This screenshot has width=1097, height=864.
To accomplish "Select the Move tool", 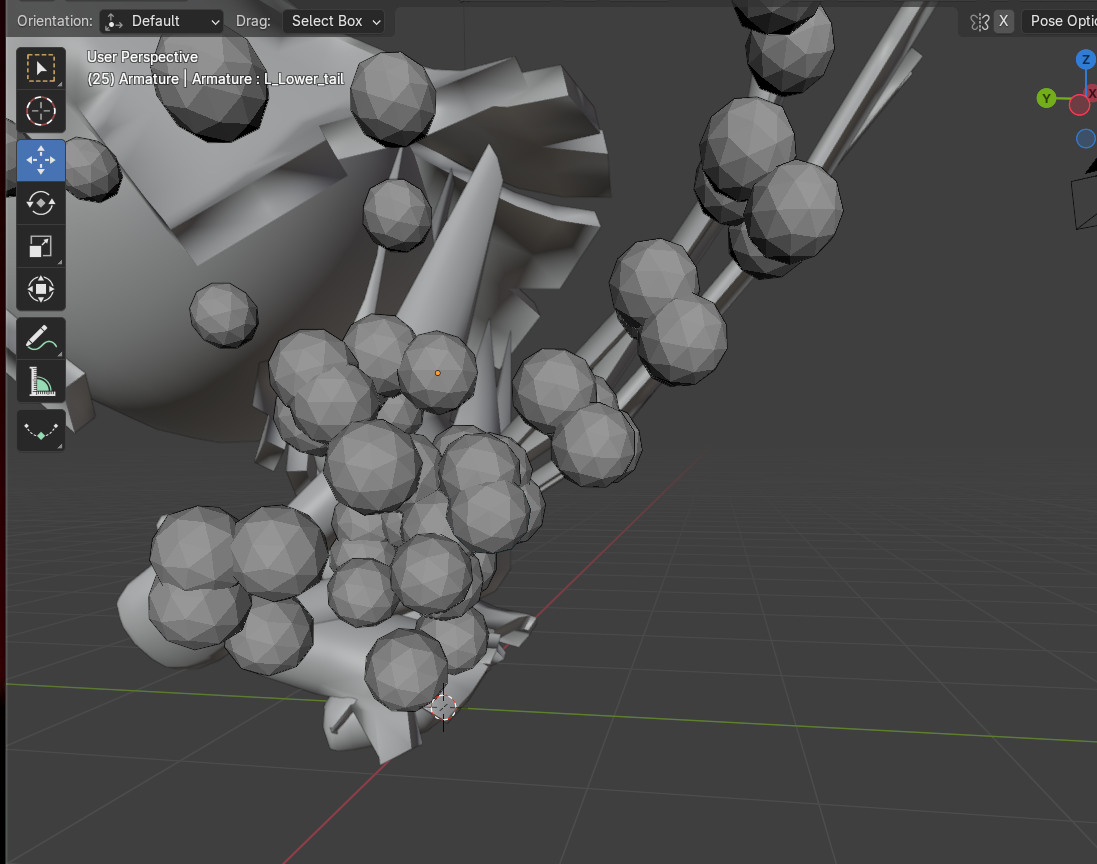I will pos(41,160).
